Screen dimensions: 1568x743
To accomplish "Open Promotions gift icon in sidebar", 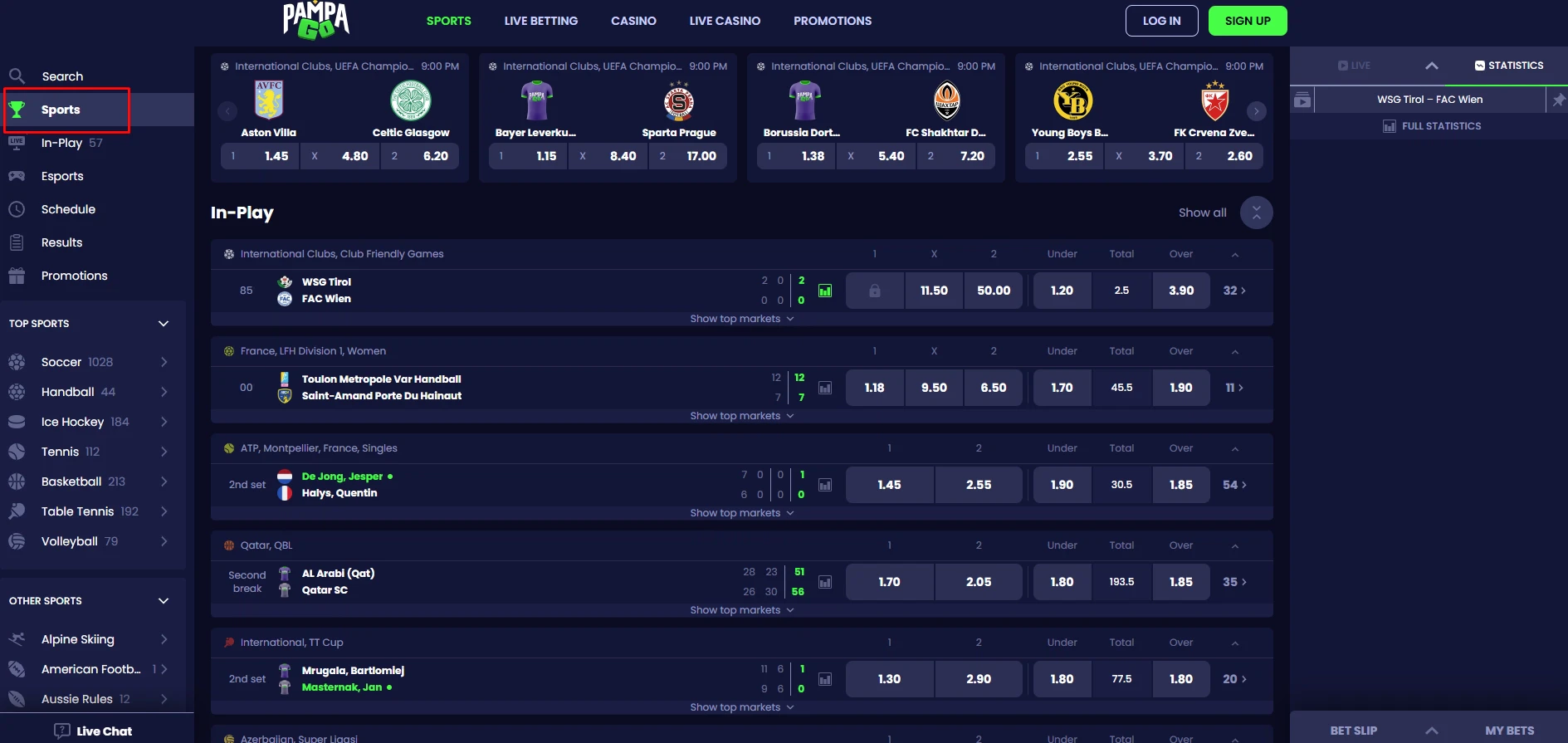I will 17,276.
